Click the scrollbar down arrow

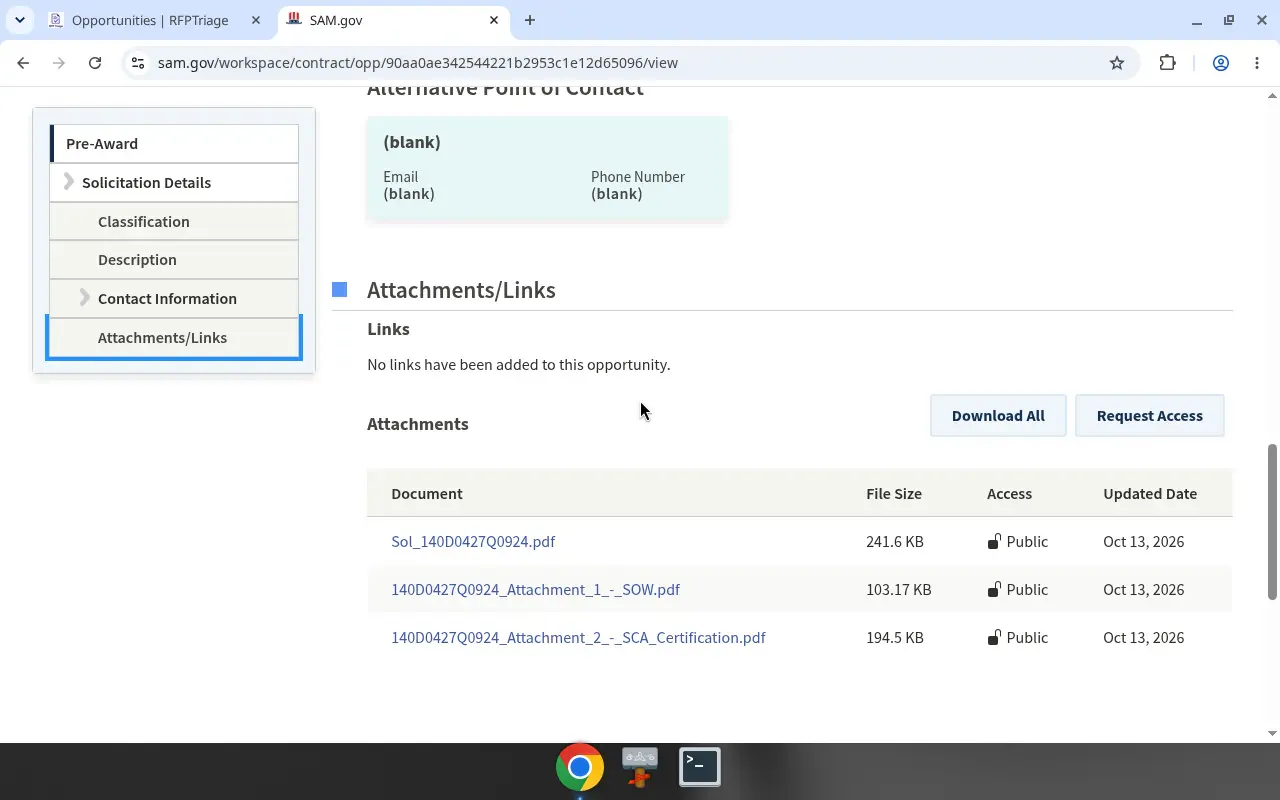click(1272, 733)
